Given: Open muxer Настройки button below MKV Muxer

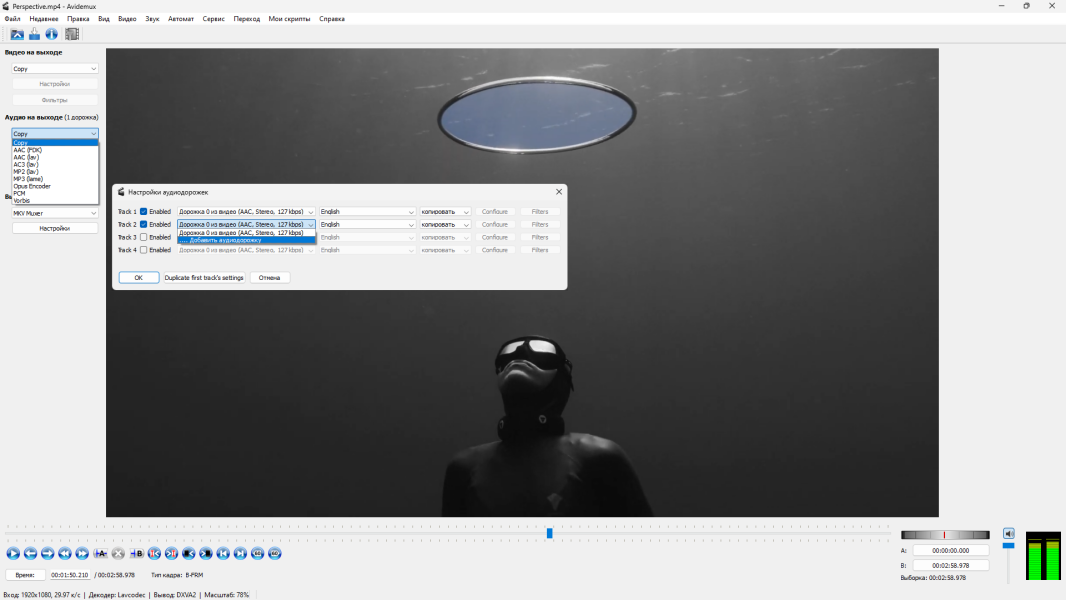Looking at the screenshot, I should [x=54, y=228].
